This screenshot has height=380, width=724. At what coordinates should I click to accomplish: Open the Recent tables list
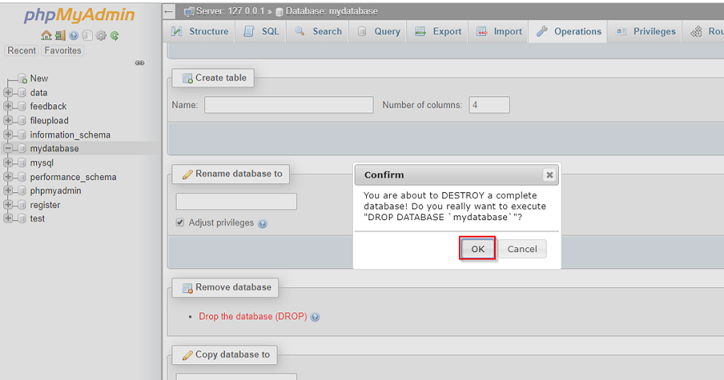coord(21,50)
